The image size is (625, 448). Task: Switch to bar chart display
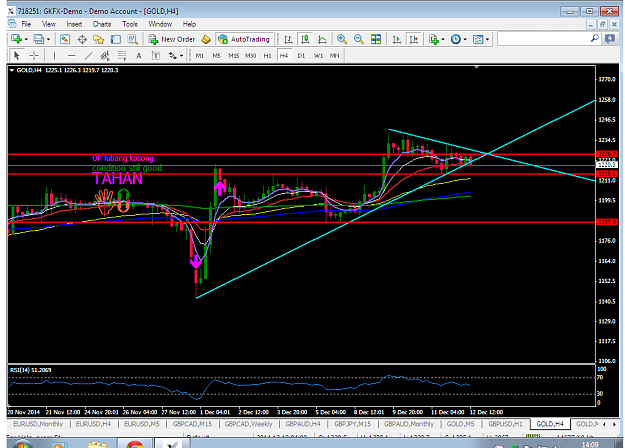[x=288, y=39]
